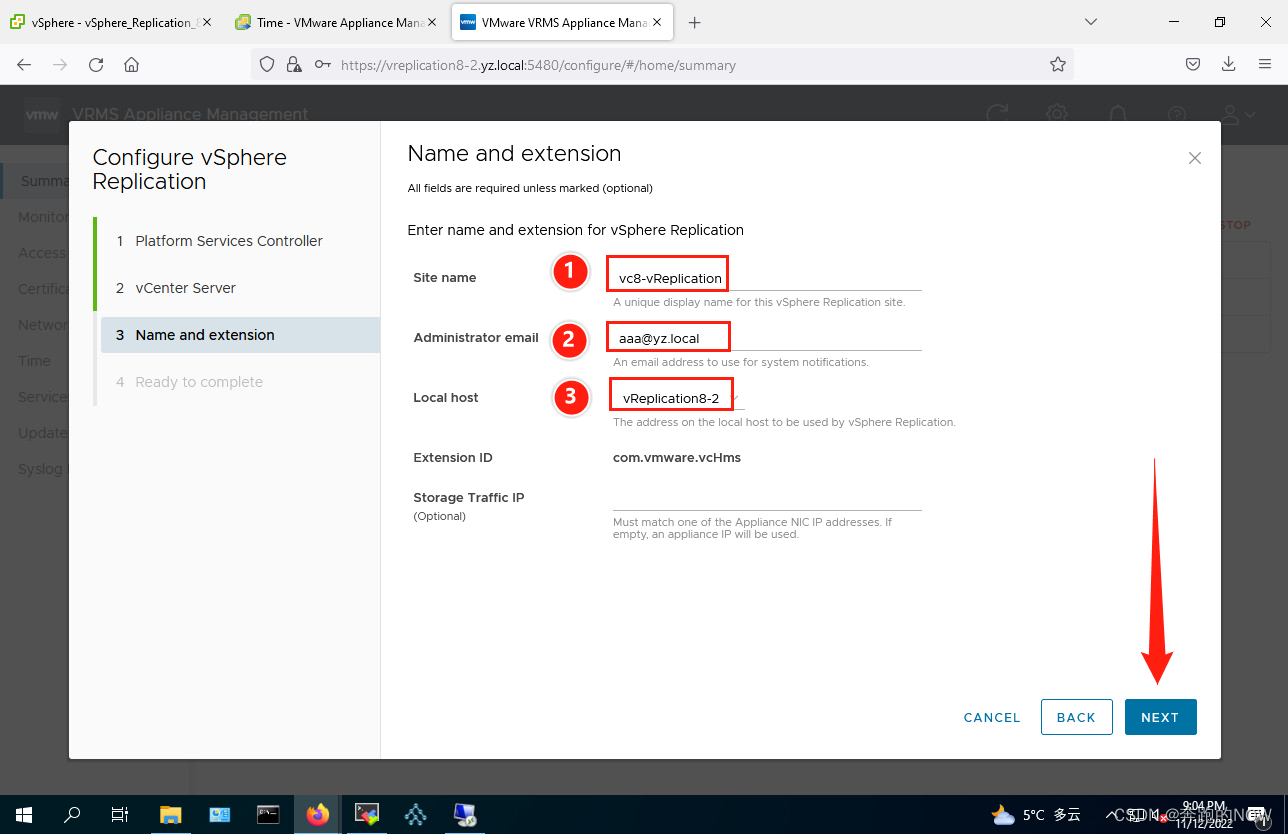Open the Firefox downloads panel

click(x=1229, y=65)
